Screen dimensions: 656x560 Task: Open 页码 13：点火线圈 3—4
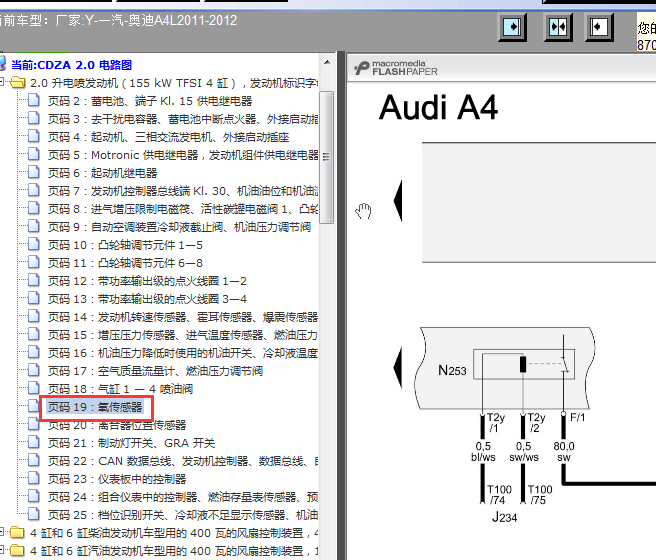click(147, 299)
